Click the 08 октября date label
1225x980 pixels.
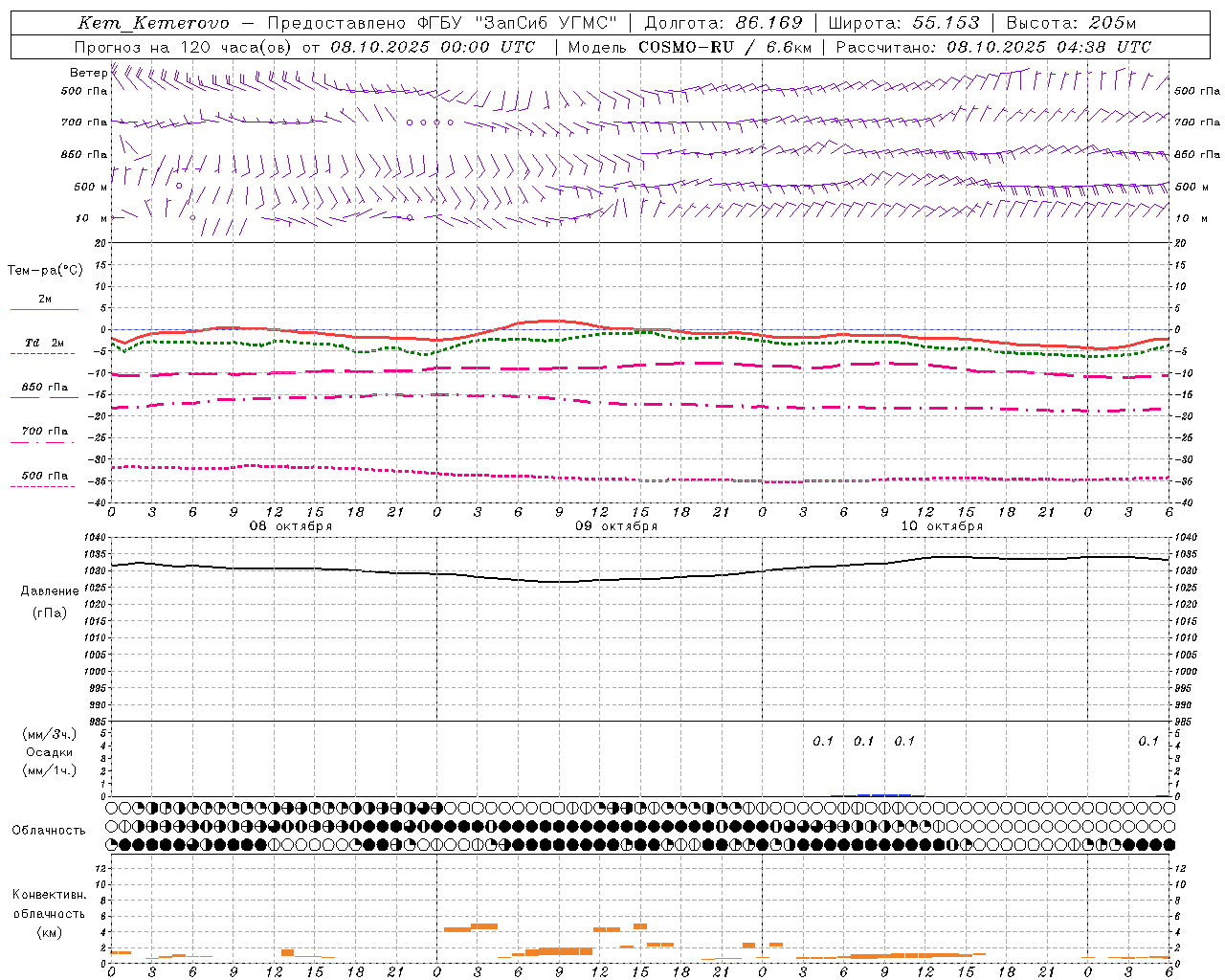coord(291,525)
